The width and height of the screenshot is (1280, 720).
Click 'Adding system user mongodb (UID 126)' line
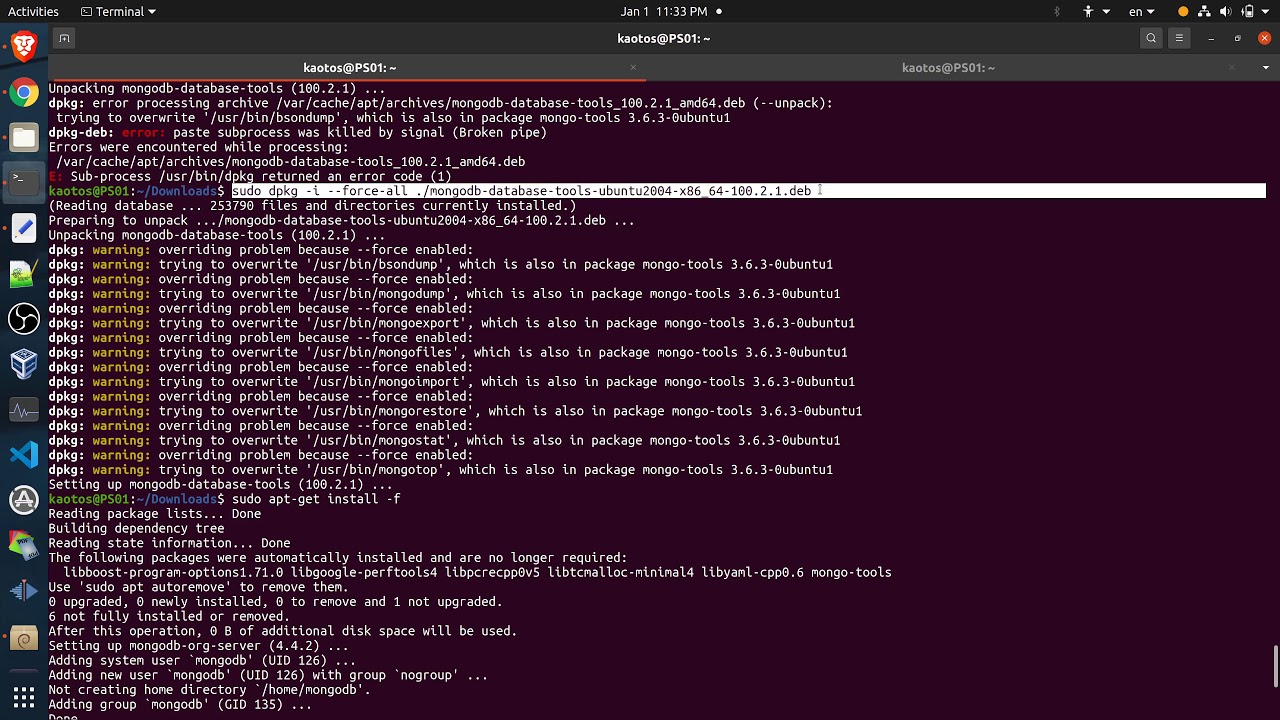pyautogui.click(x=202, y=661)
